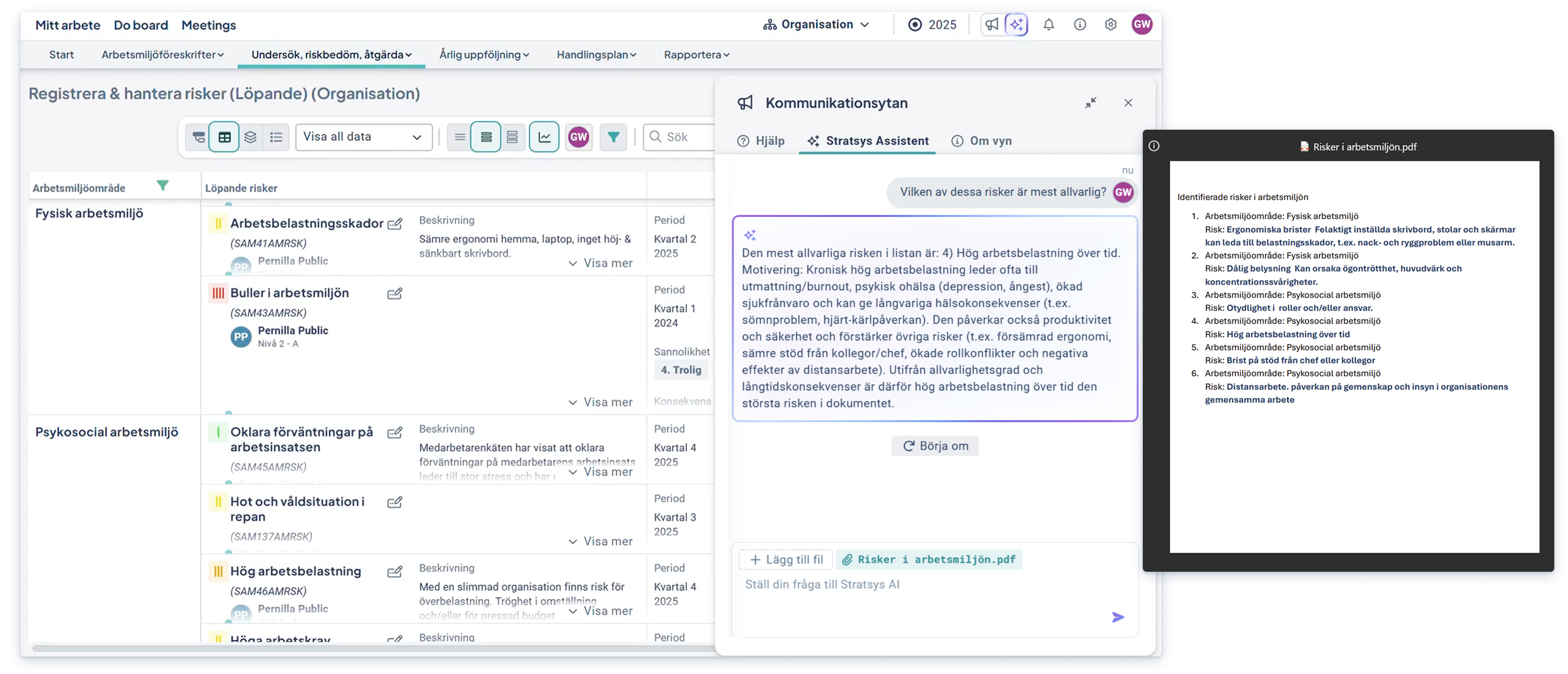Select the stacked layers view icon
This screenshot has width=1568, height=674.
pos(250,137)
